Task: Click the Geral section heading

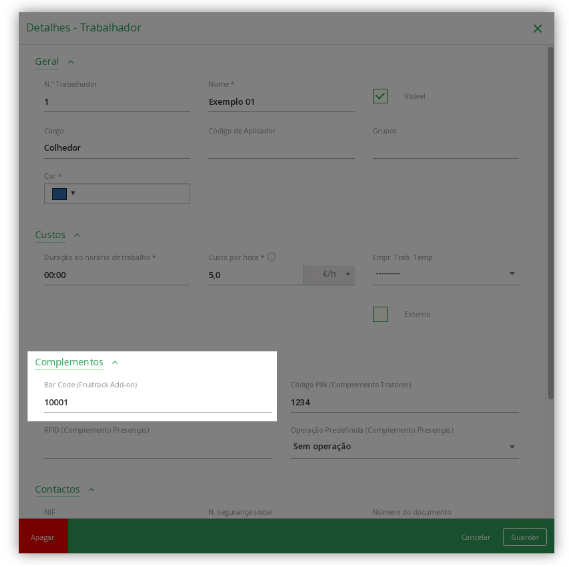Action: tap(47, 62)
